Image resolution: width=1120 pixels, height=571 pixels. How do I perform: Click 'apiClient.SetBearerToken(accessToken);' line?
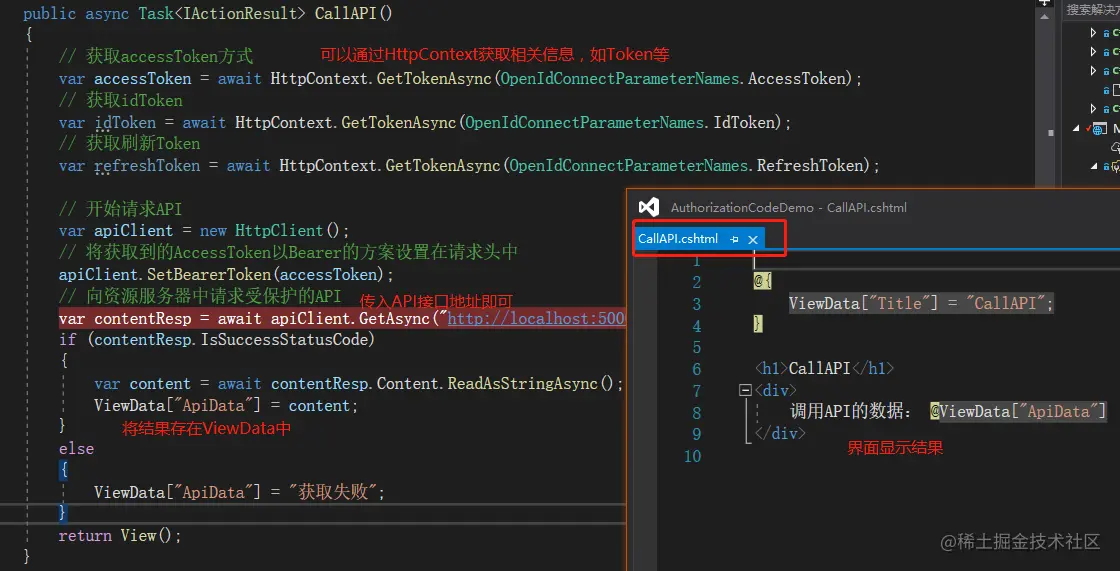coord(226,274)
